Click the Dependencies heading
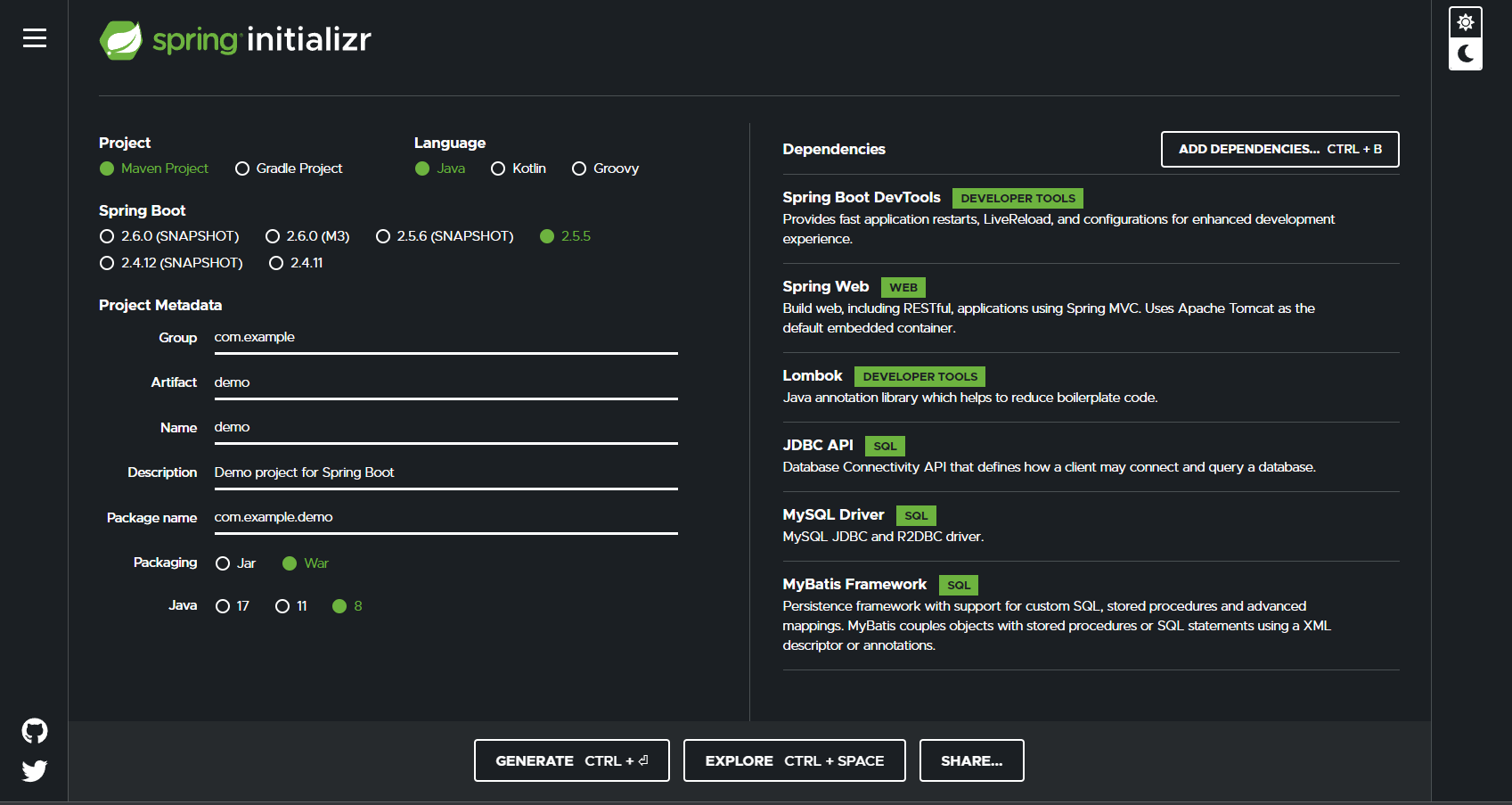This screenshot has width=1512, height=805. 834,149
